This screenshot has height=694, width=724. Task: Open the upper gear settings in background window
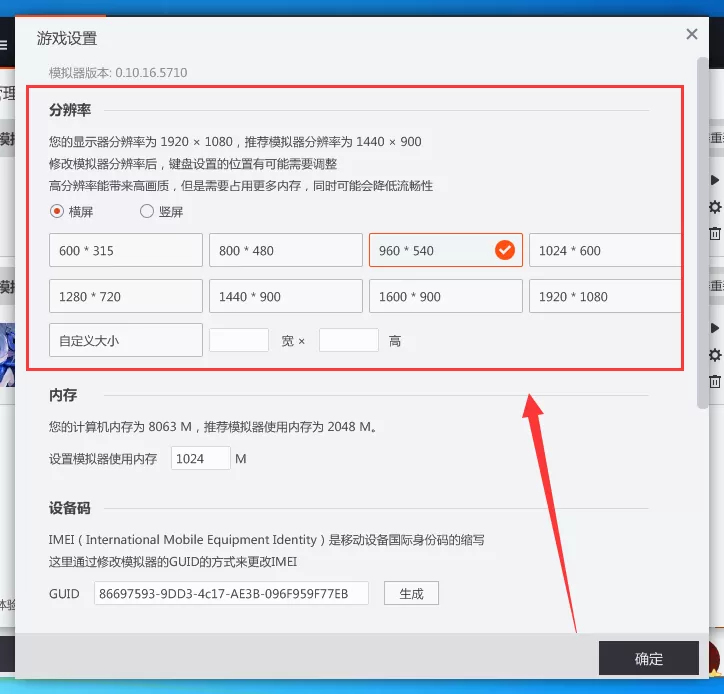(715, 207)
